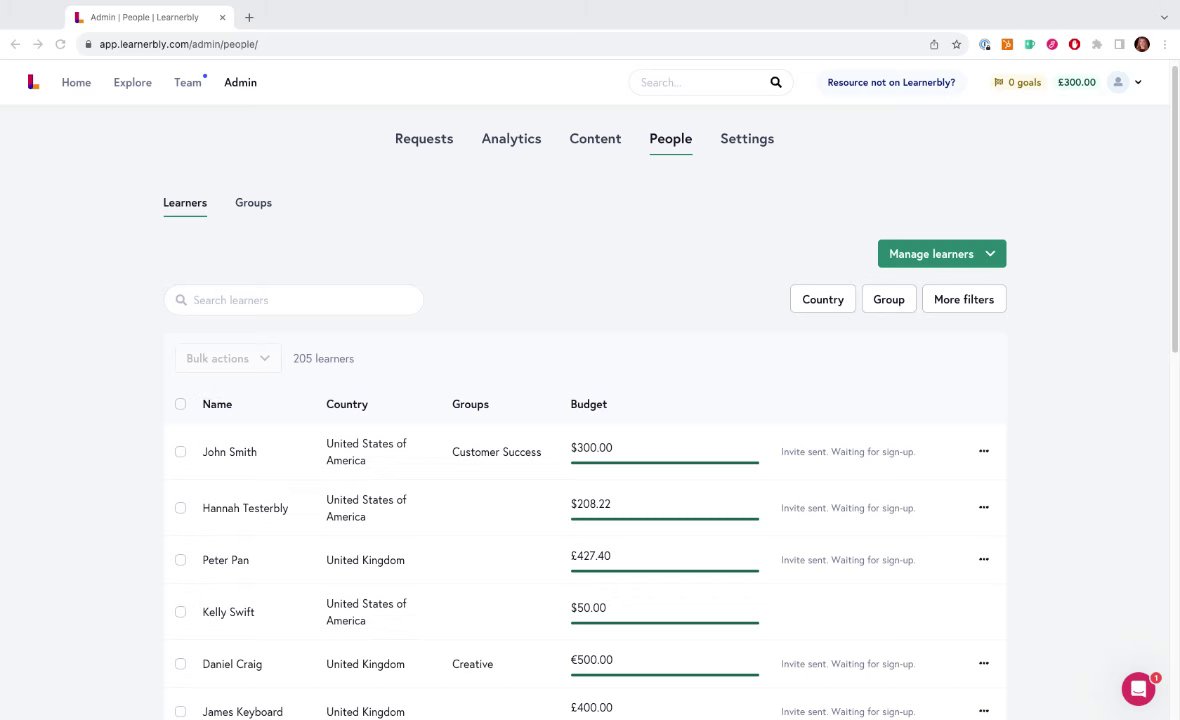Screen dimensions: 1180x720
Task: Click the More filters button
Action: (963, 300)
